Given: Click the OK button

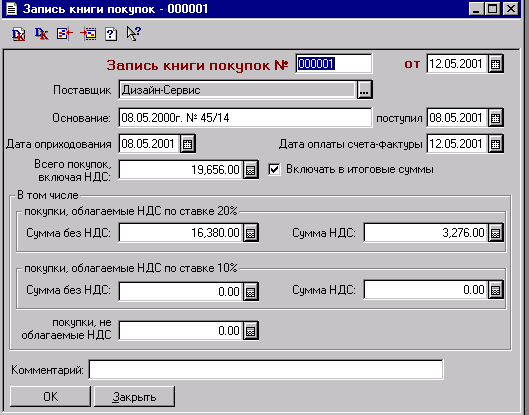Looking at the screenshot, I should click(x=51, y=397).
